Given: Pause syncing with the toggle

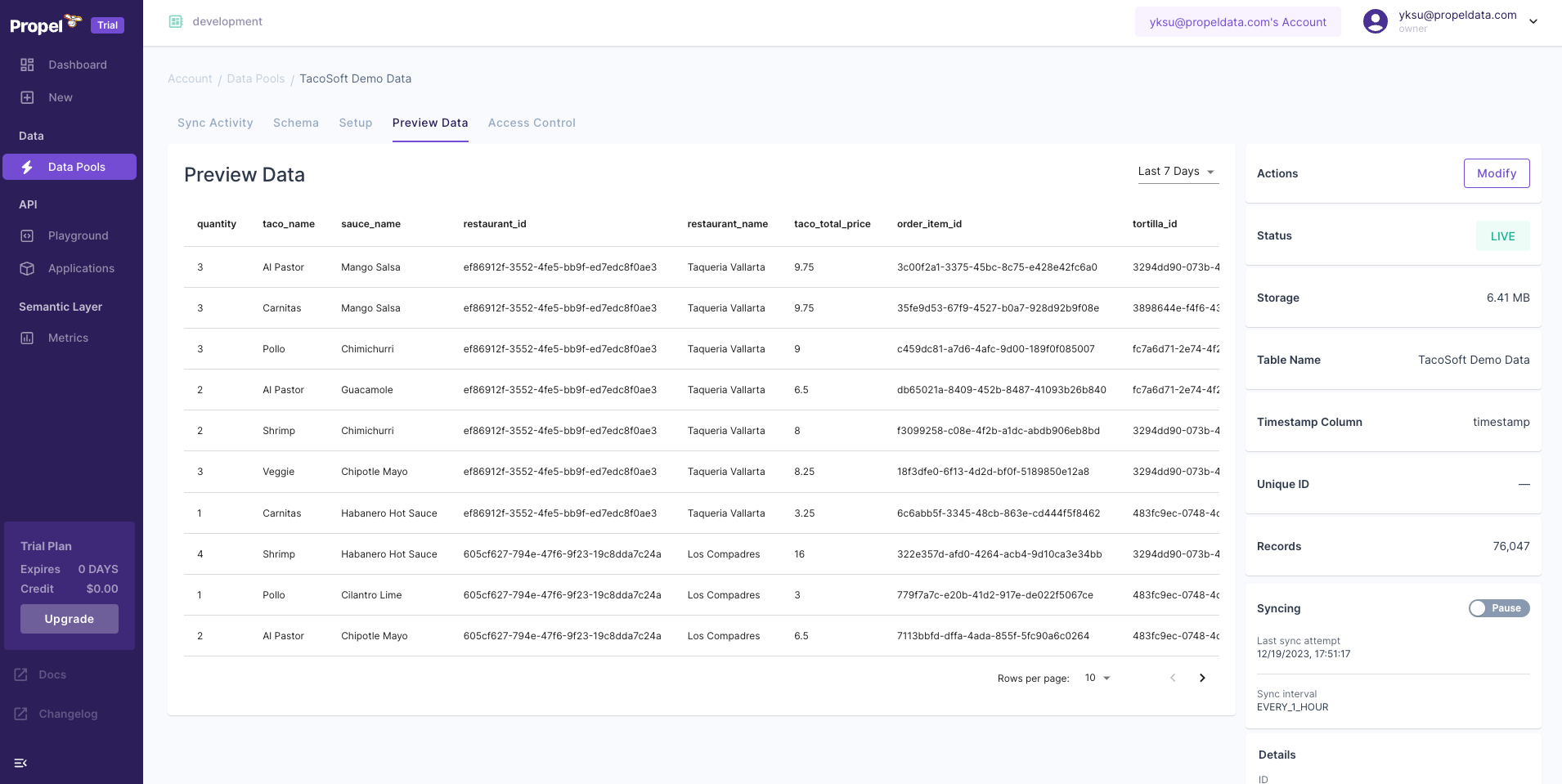Looking at the screenshot, I should click(x=1499, y=608).
